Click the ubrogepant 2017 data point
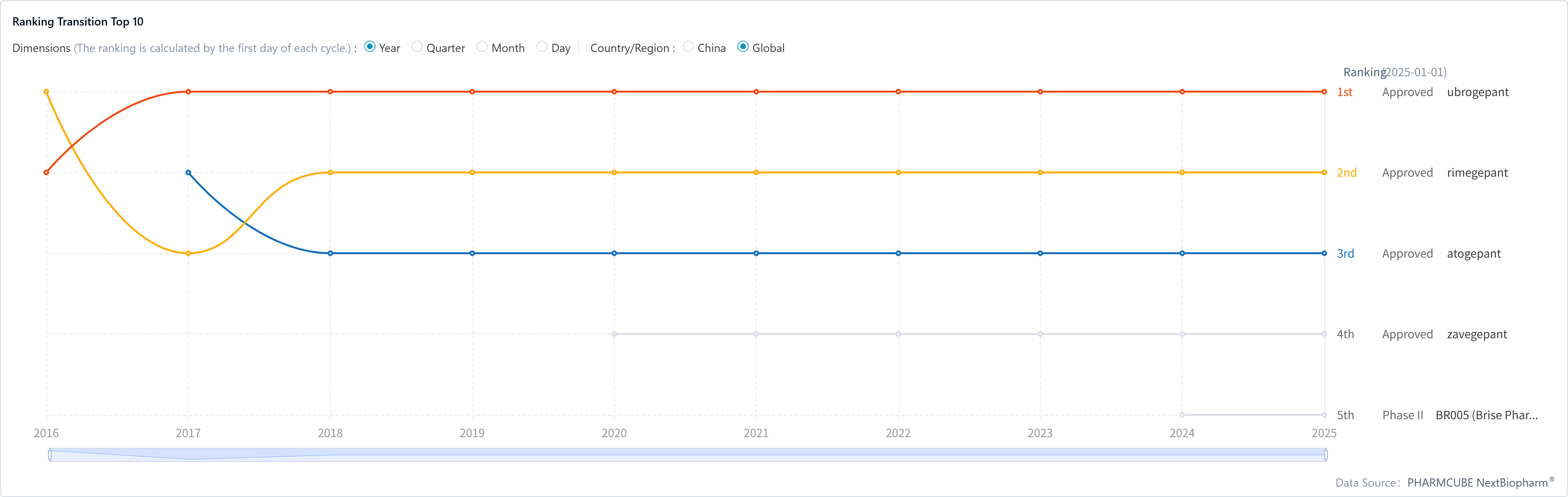1568x497 pixels. click(x=188, y=92)
